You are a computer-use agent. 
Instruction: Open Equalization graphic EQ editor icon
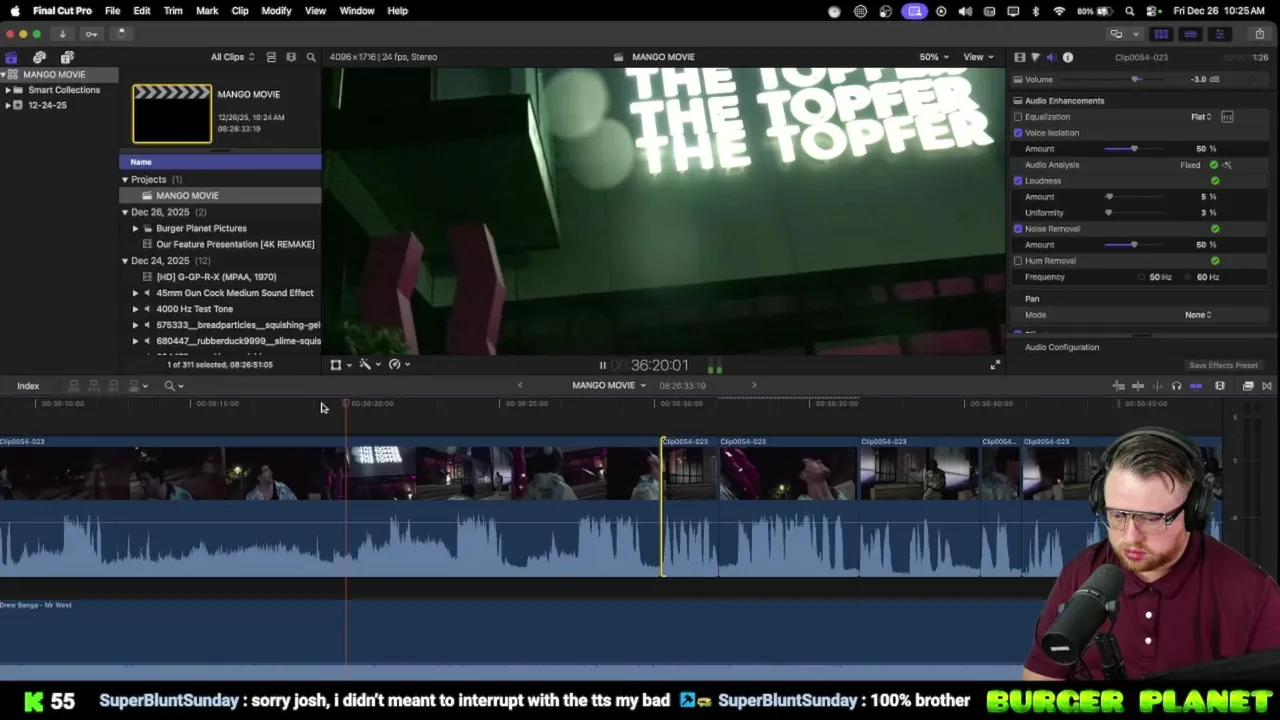1227,117
